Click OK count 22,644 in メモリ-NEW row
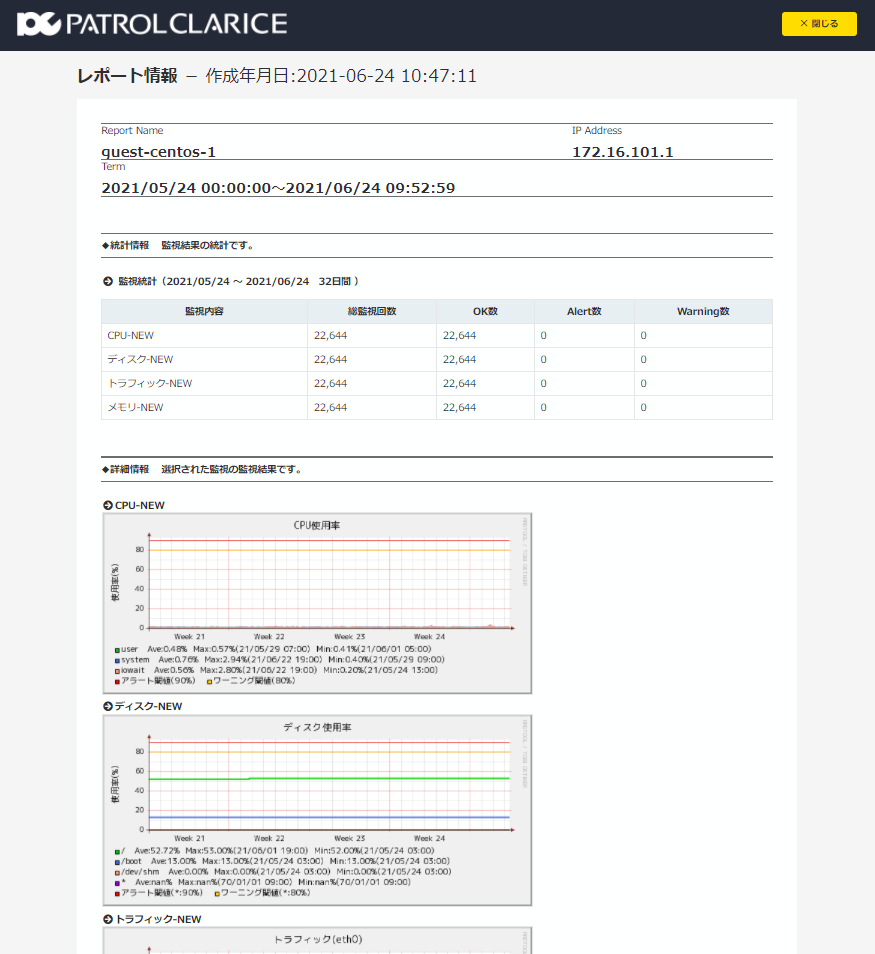The width and height of the screenshot is (875, 954). [x=459, y=408]
